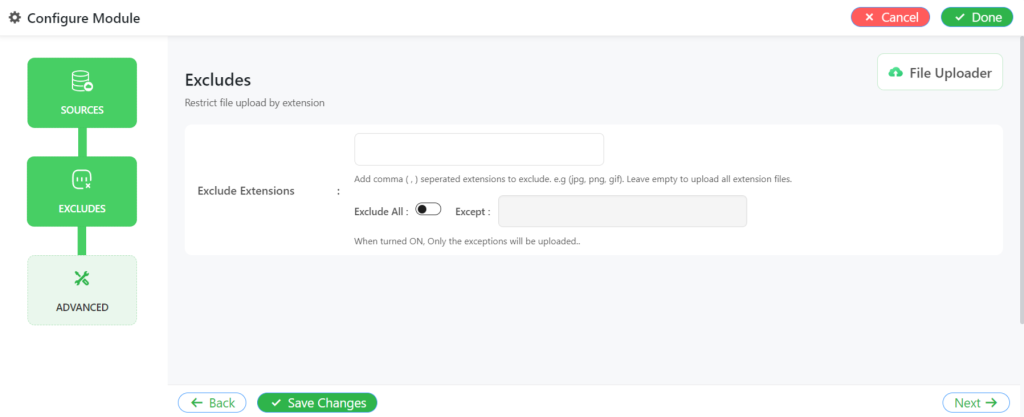Click the cloud upload icon

[896, 72]
